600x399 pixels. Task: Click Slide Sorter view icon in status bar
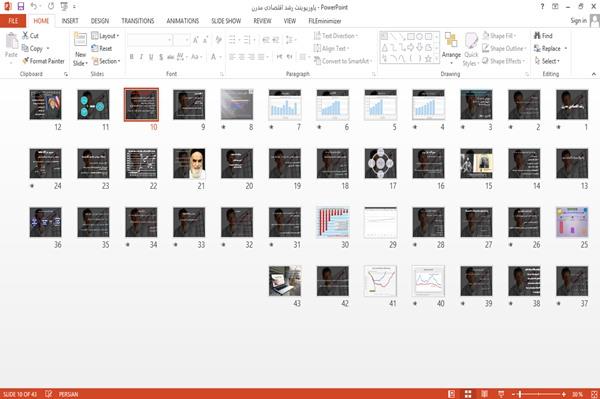468,394
